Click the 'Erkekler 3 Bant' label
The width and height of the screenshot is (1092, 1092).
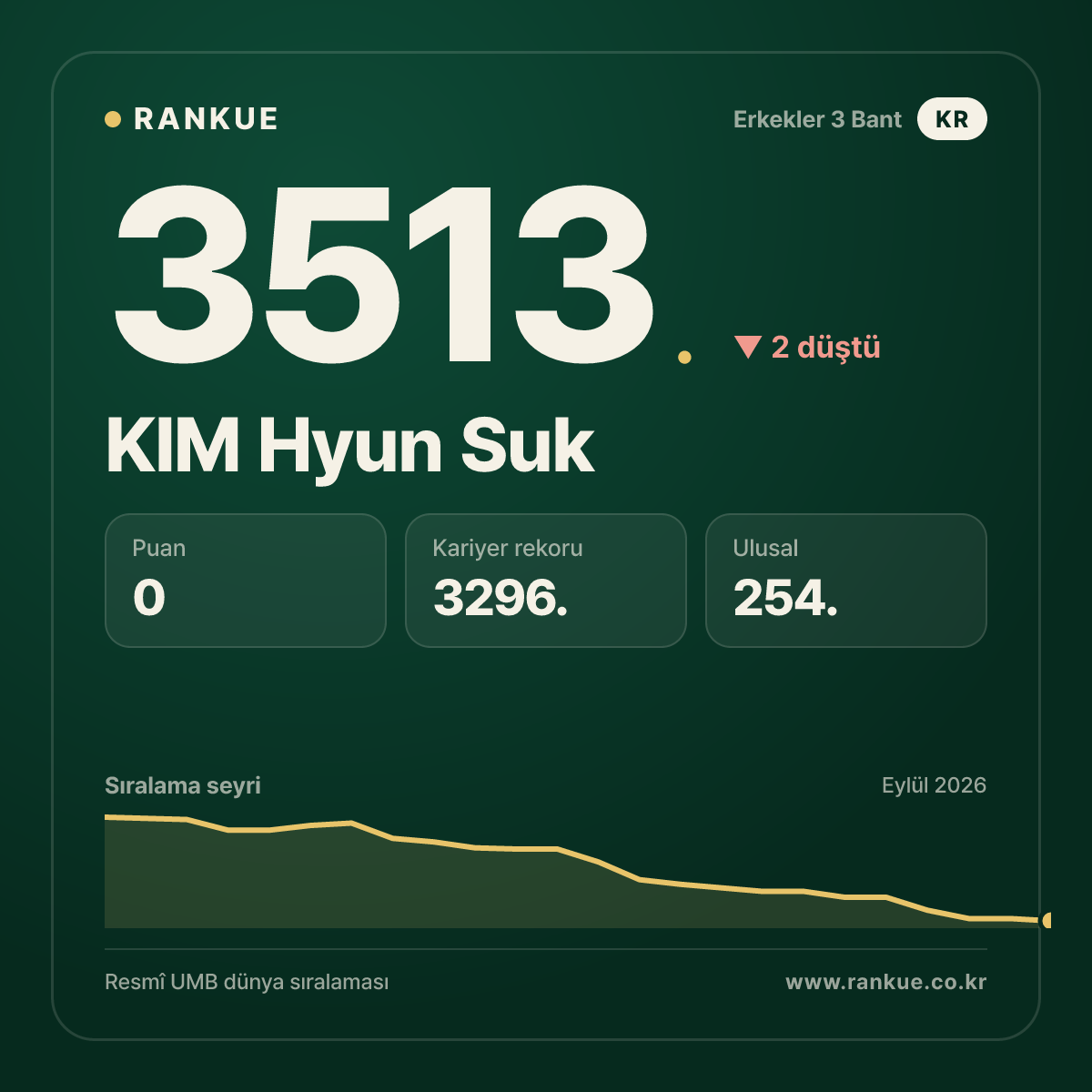coord(817,119)
